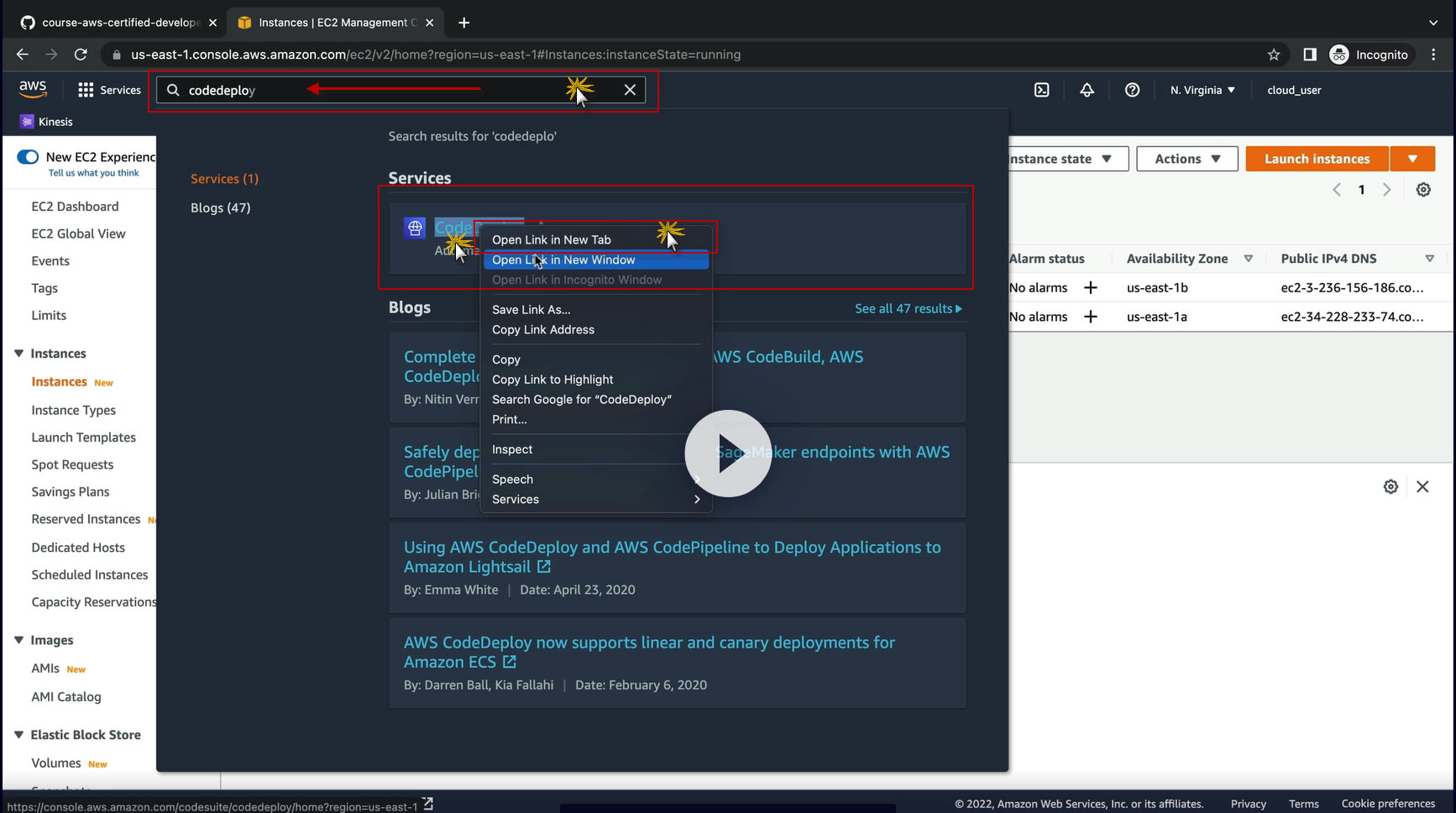Click the Kinesis shortcut icon

26,122
